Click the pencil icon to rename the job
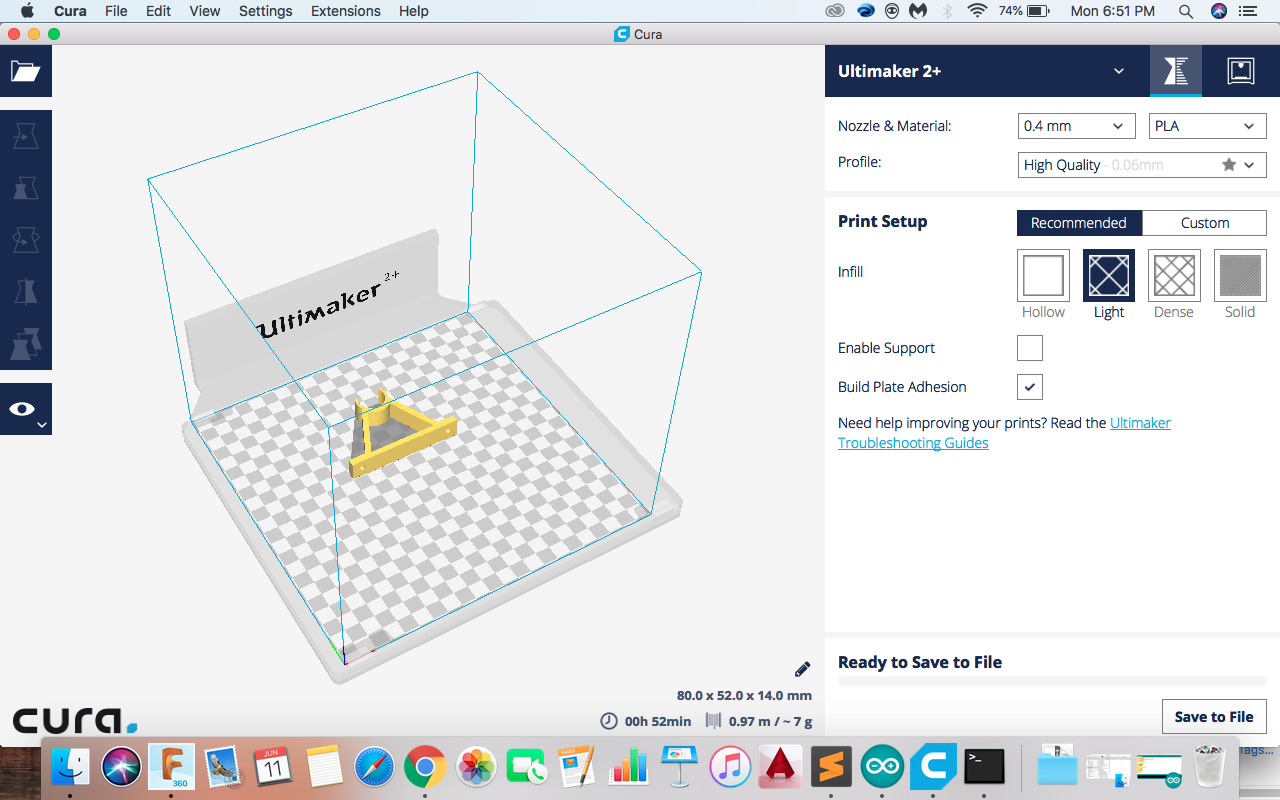The image size is (1280, 800). (802, 669)
